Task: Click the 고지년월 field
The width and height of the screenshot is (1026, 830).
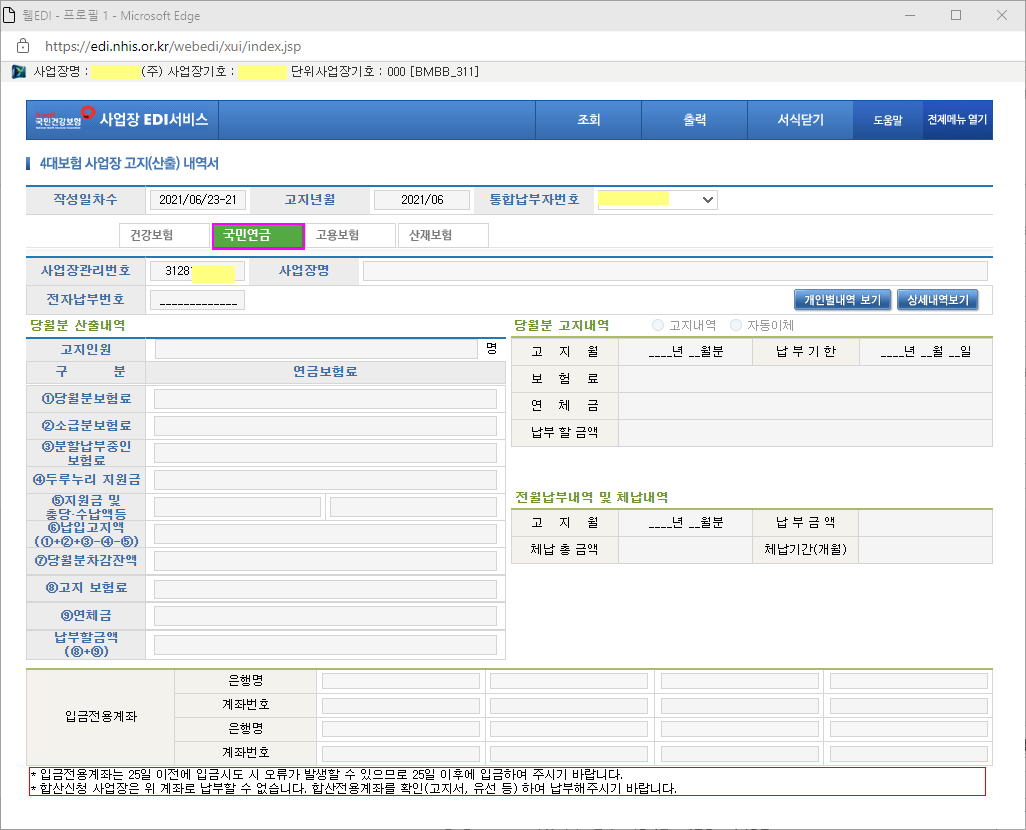Action: [x=422, y=200]
